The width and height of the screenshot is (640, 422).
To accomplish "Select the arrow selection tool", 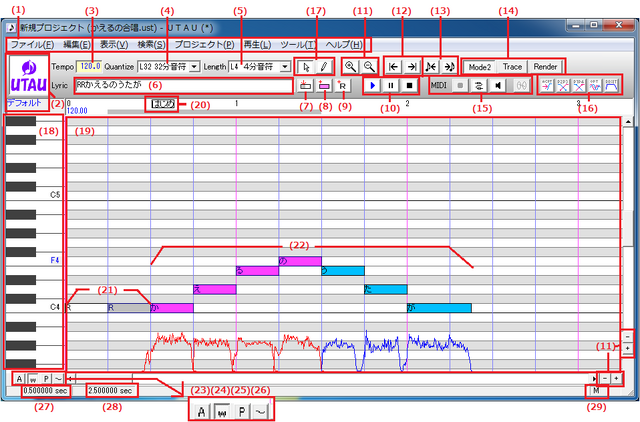I will [x=306, y=67].
